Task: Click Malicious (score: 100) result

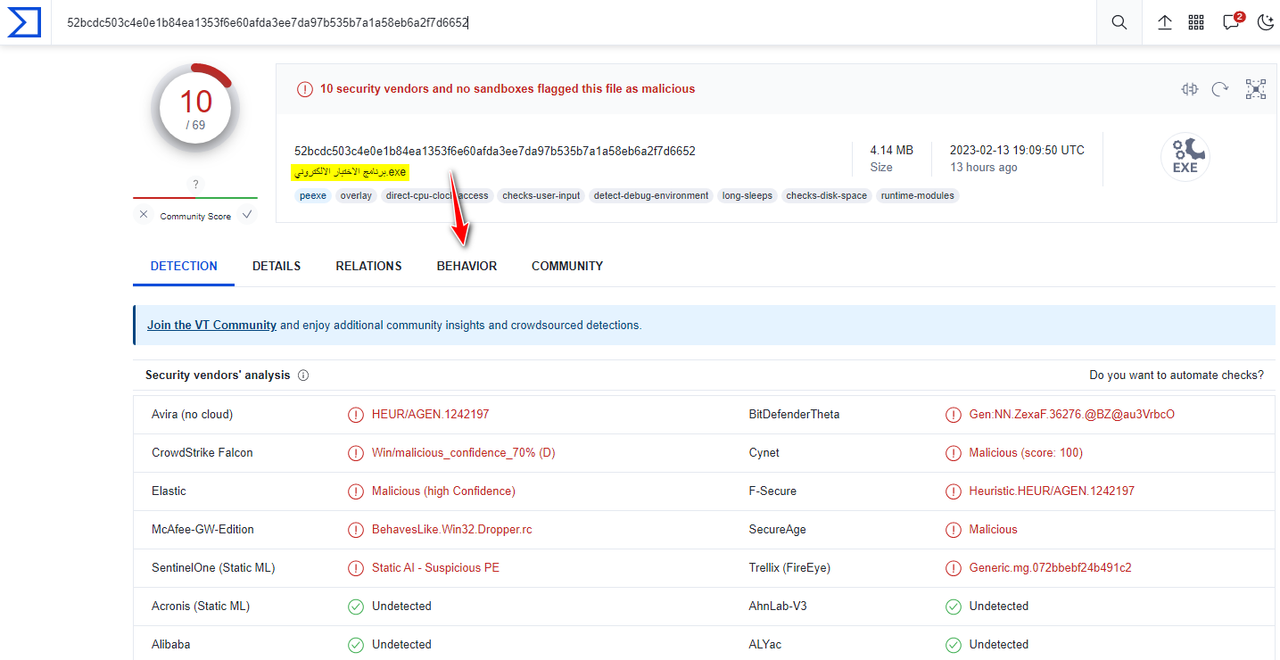Action: click(1026, 453)
